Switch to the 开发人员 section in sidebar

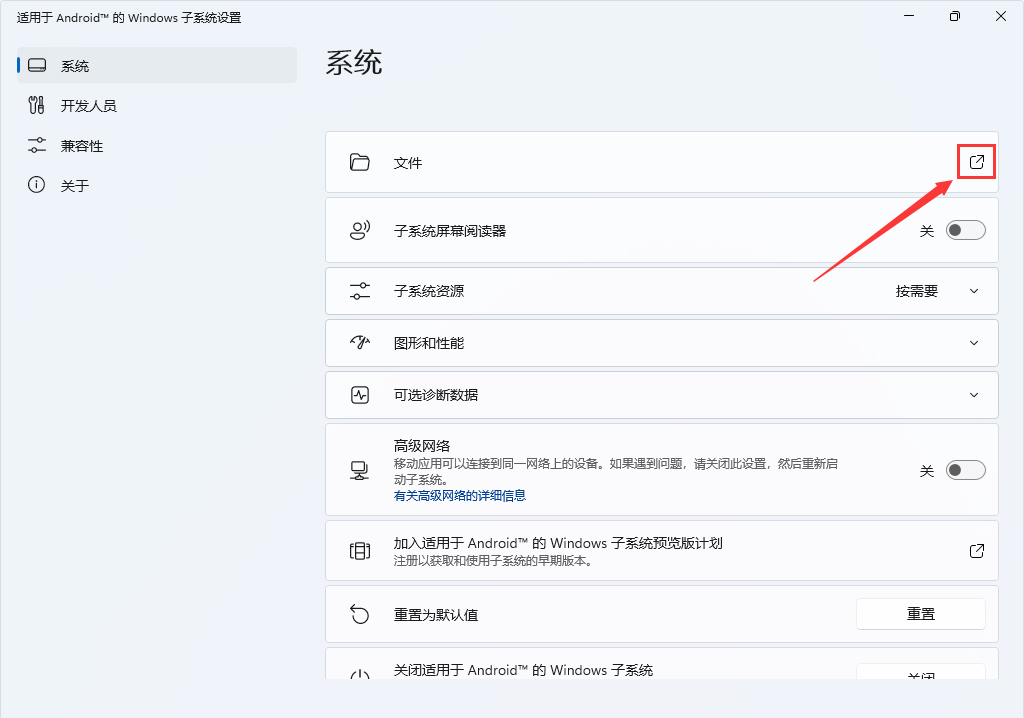click(74, 104)
